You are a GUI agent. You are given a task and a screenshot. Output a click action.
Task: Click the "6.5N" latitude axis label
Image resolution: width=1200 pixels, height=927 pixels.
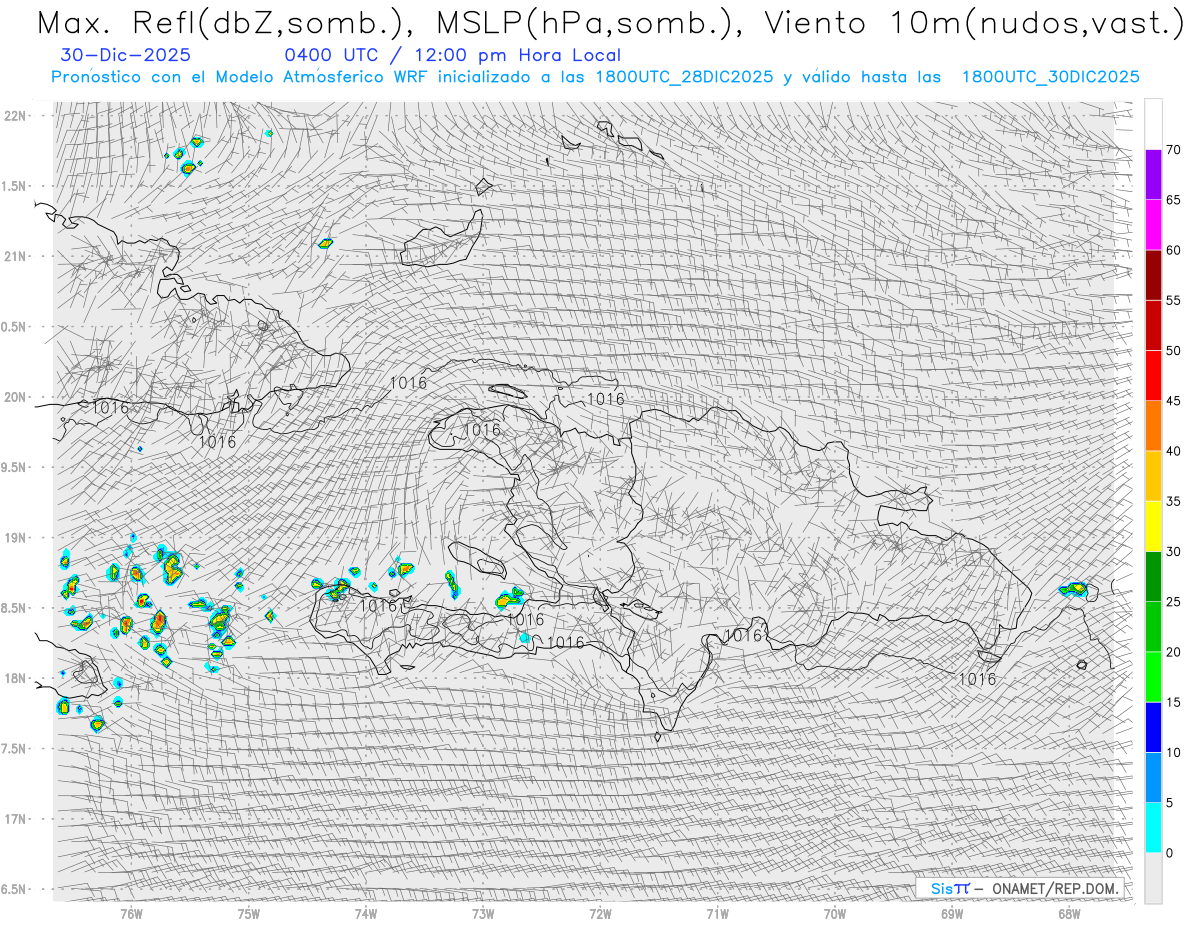click(x=14, y=889)
